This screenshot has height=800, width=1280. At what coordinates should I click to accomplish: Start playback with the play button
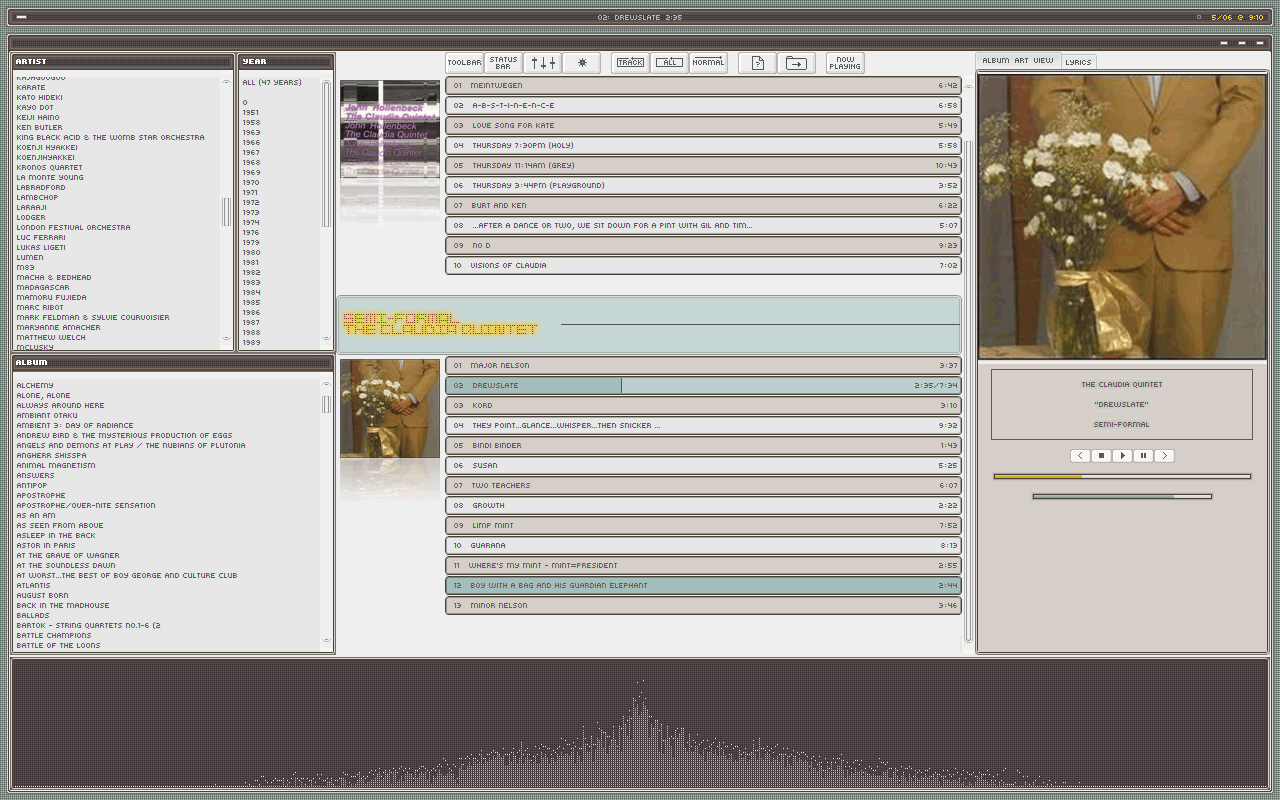tap(1122, 456)
